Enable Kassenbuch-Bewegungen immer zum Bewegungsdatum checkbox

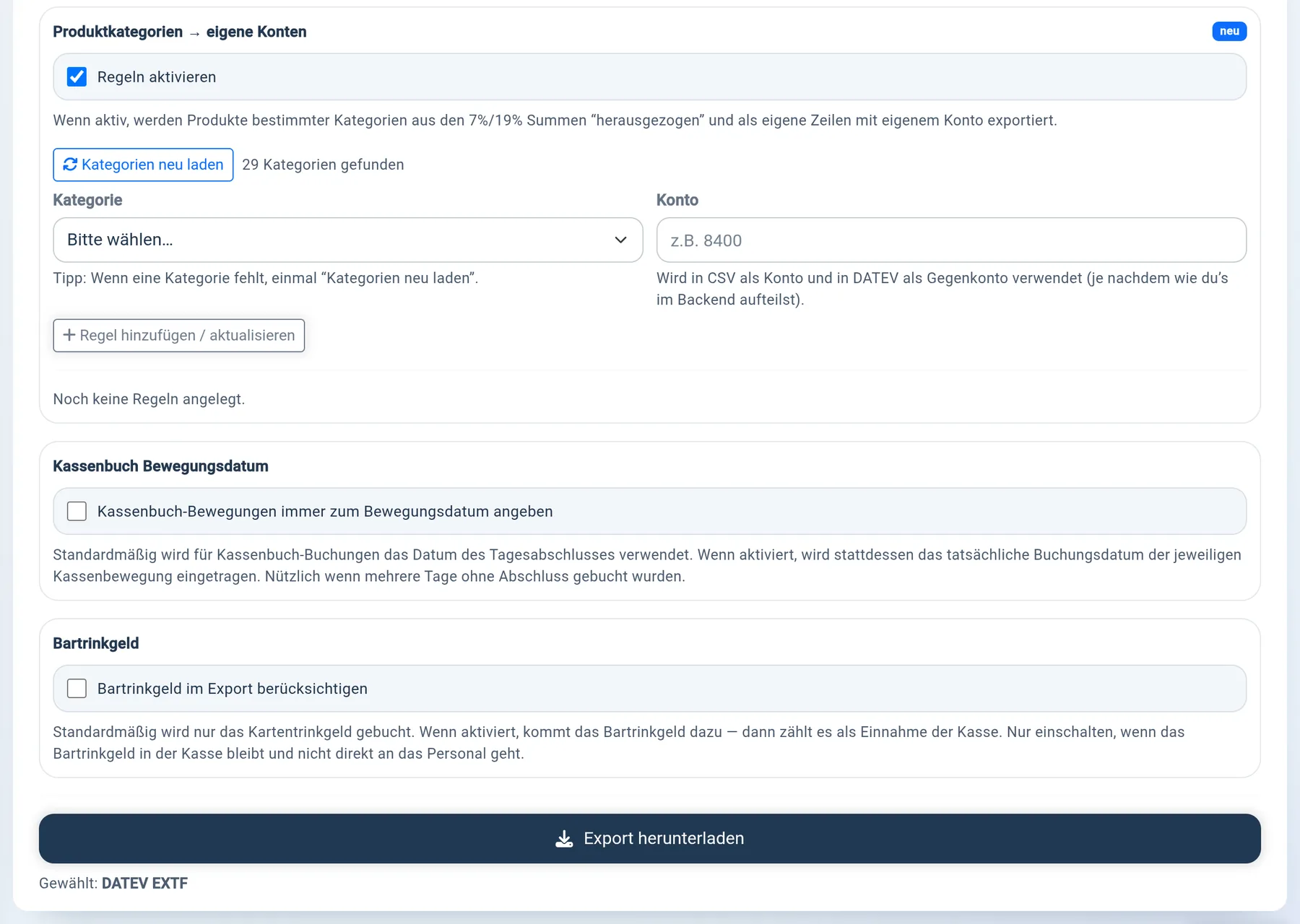[77, 511]
